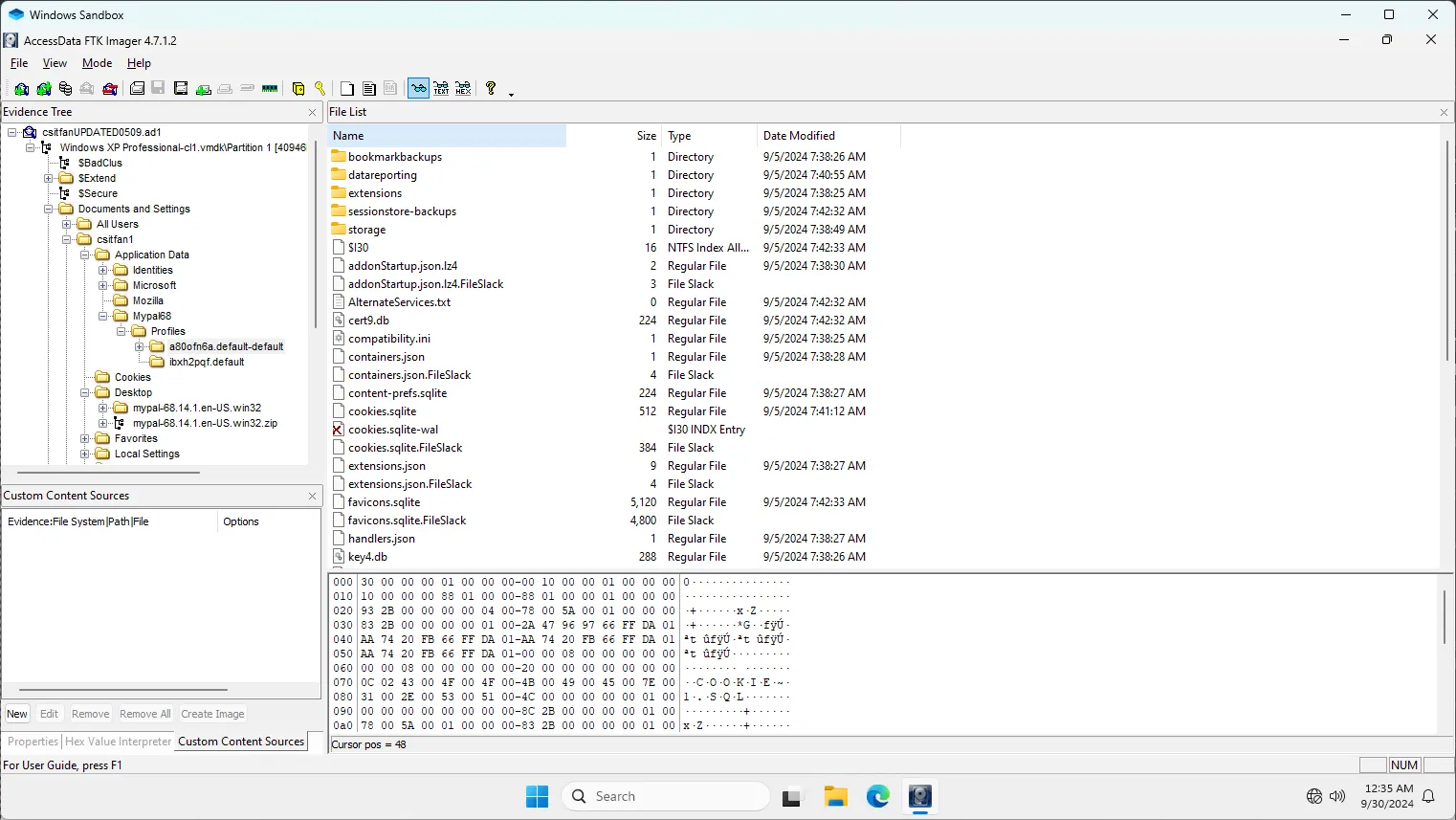Click the volume speaker tray icon
This screenshot has width=1456, height=820.
tap(1337, 796)
